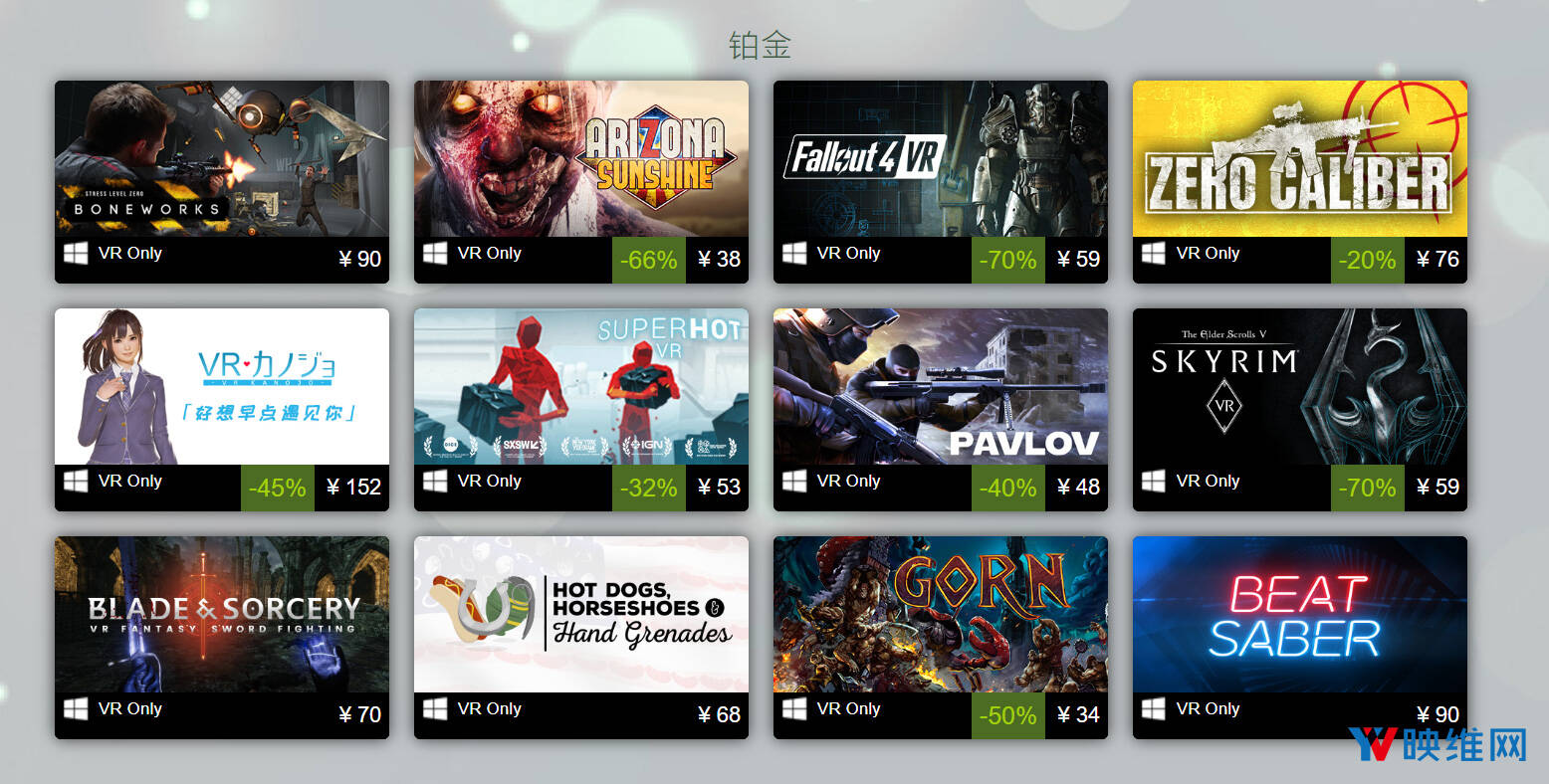Click the -66% discount badge on Arizona Sunshine
Image resolution: width=1549 pixels, height=784 pixels.
click(649, 260)
